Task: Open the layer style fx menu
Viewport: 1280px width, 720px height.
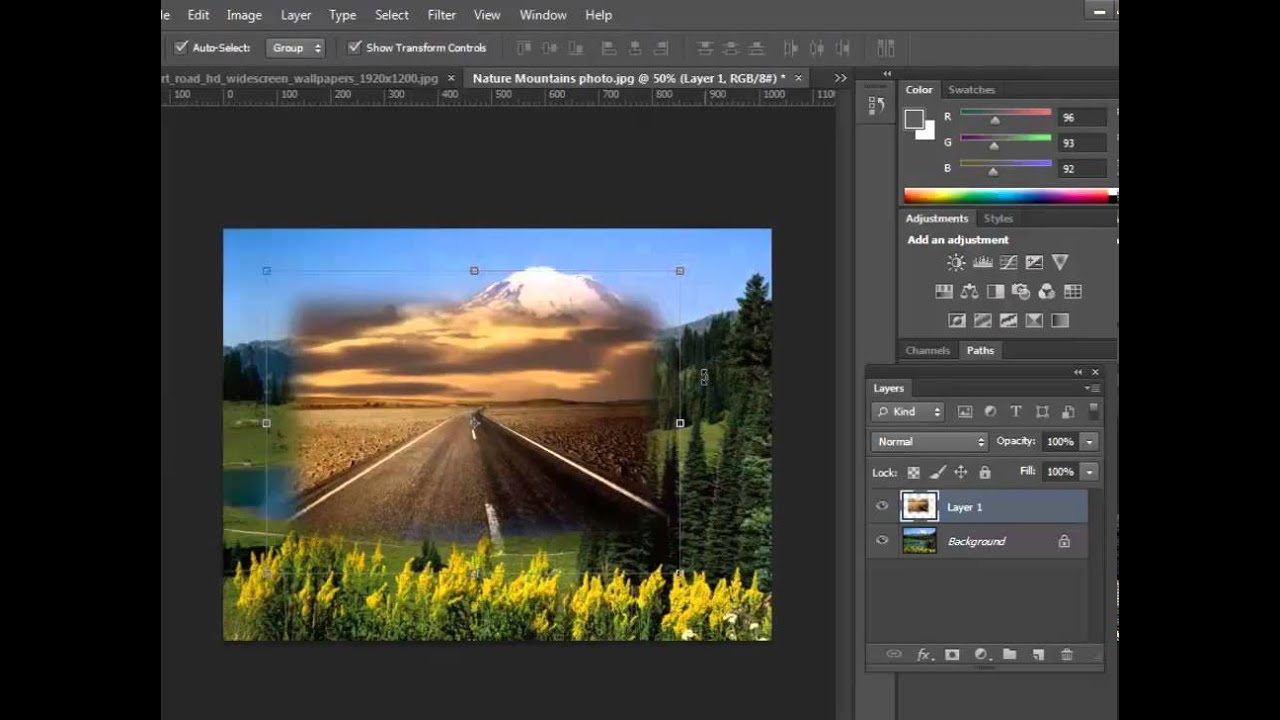Action: click(x=924, y=654)
